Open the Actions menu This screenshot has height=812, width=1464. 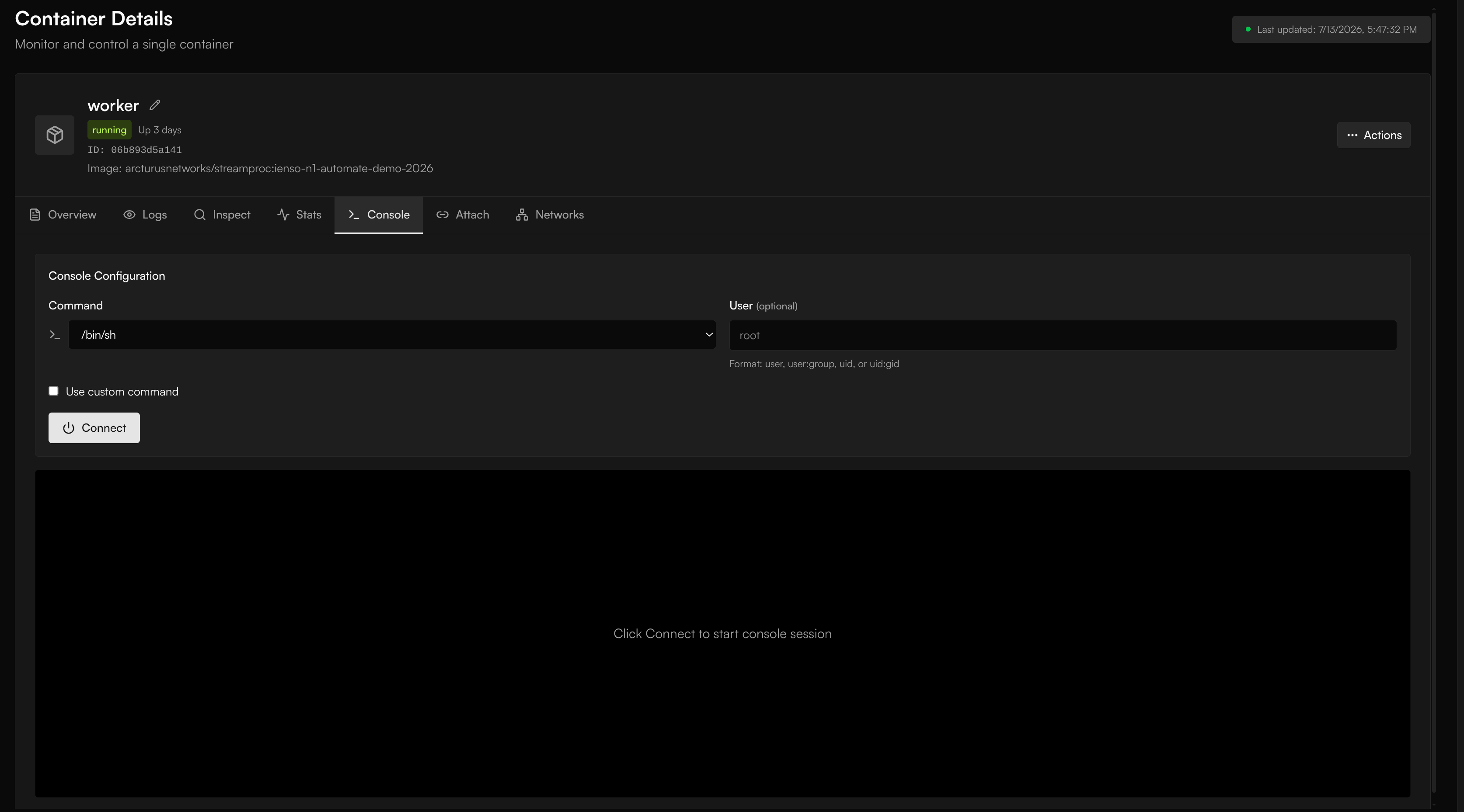(x=1373, y=135)
